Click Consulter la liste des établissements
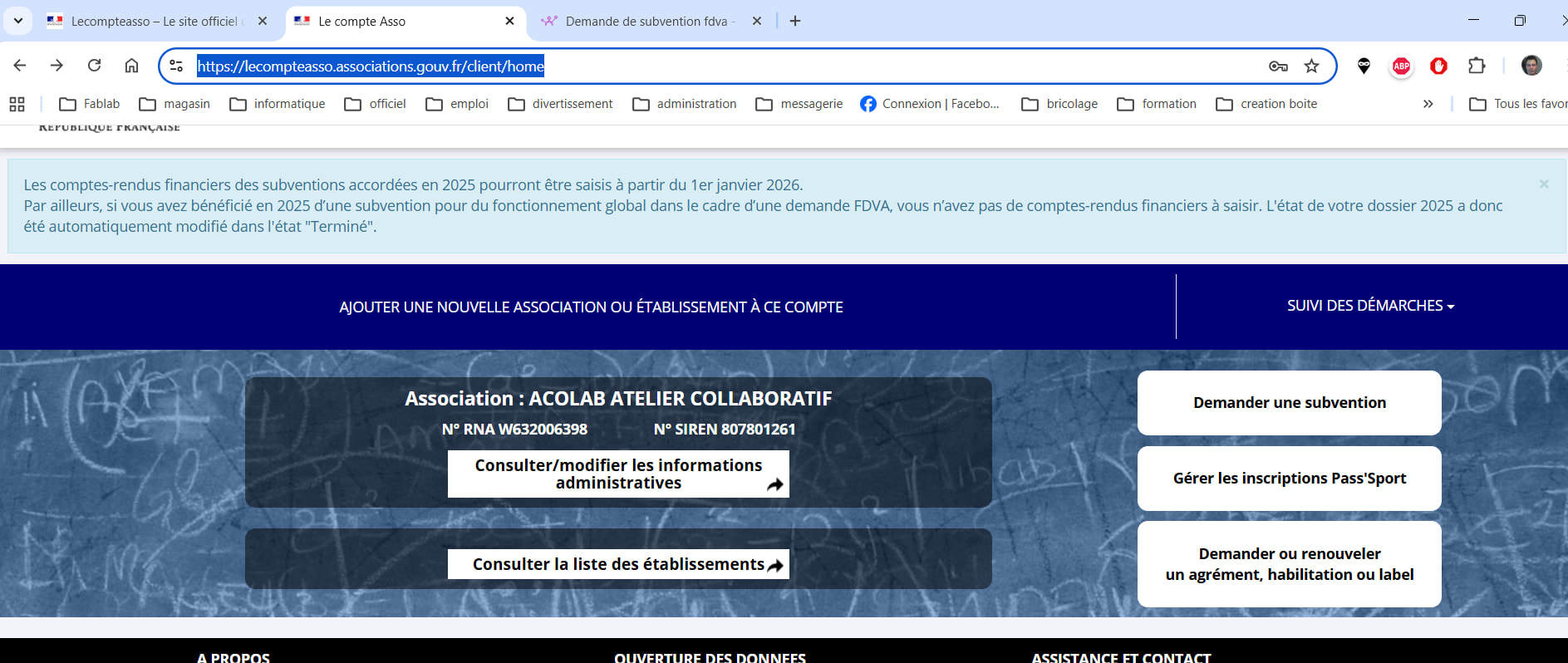 [x=618, y=564]
